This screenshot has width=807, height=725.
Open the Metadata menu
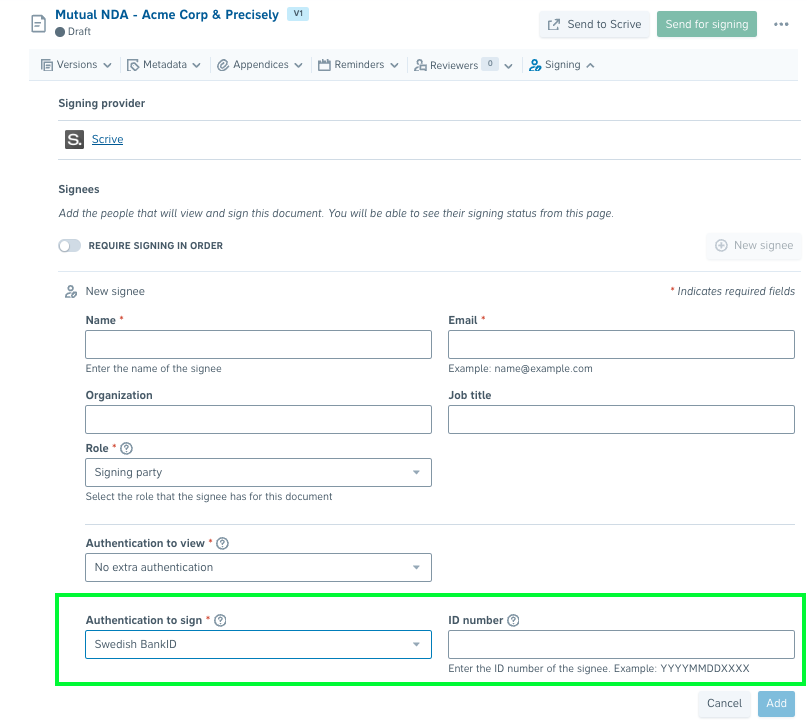[x=164, y=65]
